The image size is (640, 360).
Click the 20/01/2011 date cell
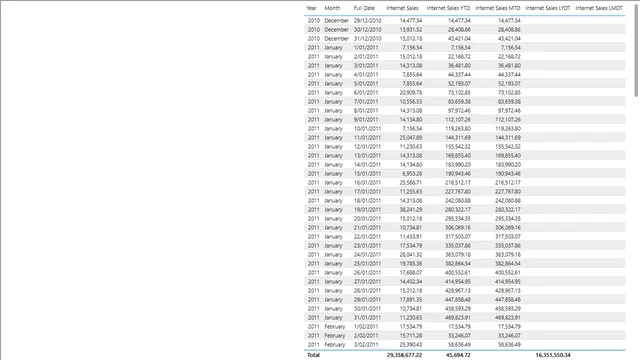(367, 218)
